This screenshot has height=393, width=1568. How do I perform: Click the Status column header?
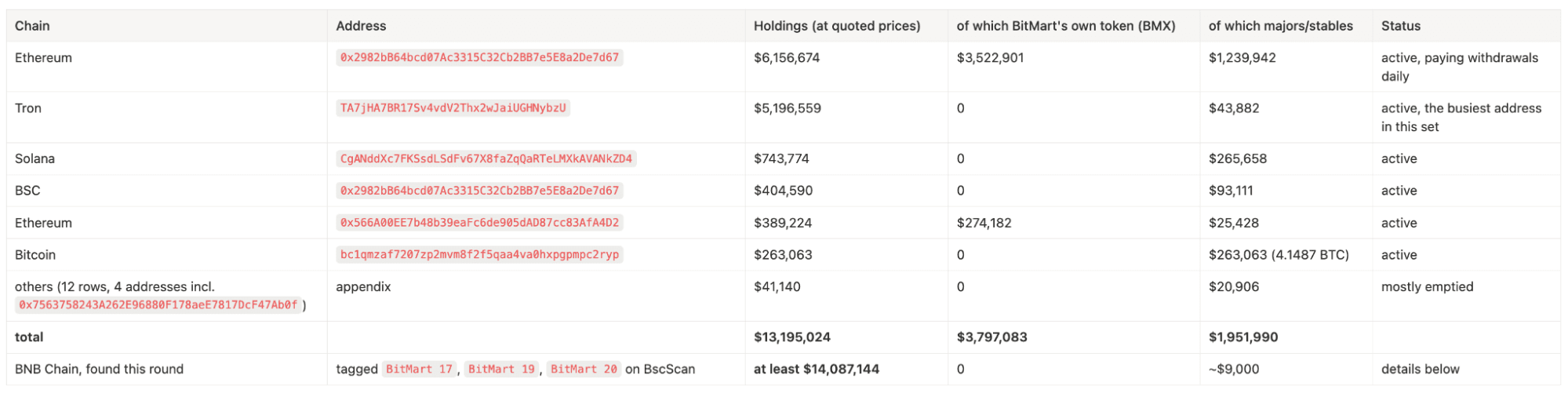1400,26
